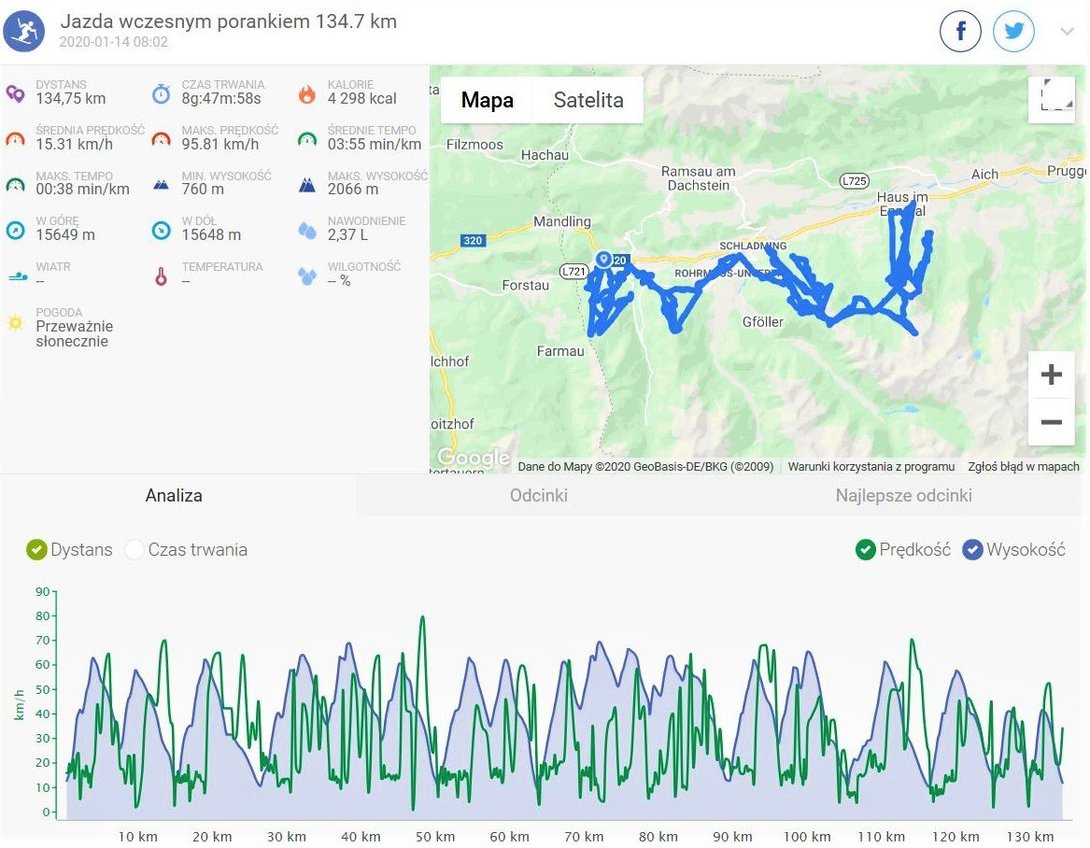Click the wind (Wiatr) icon
The image size is (1090, 848).
[x=17, y=277]
